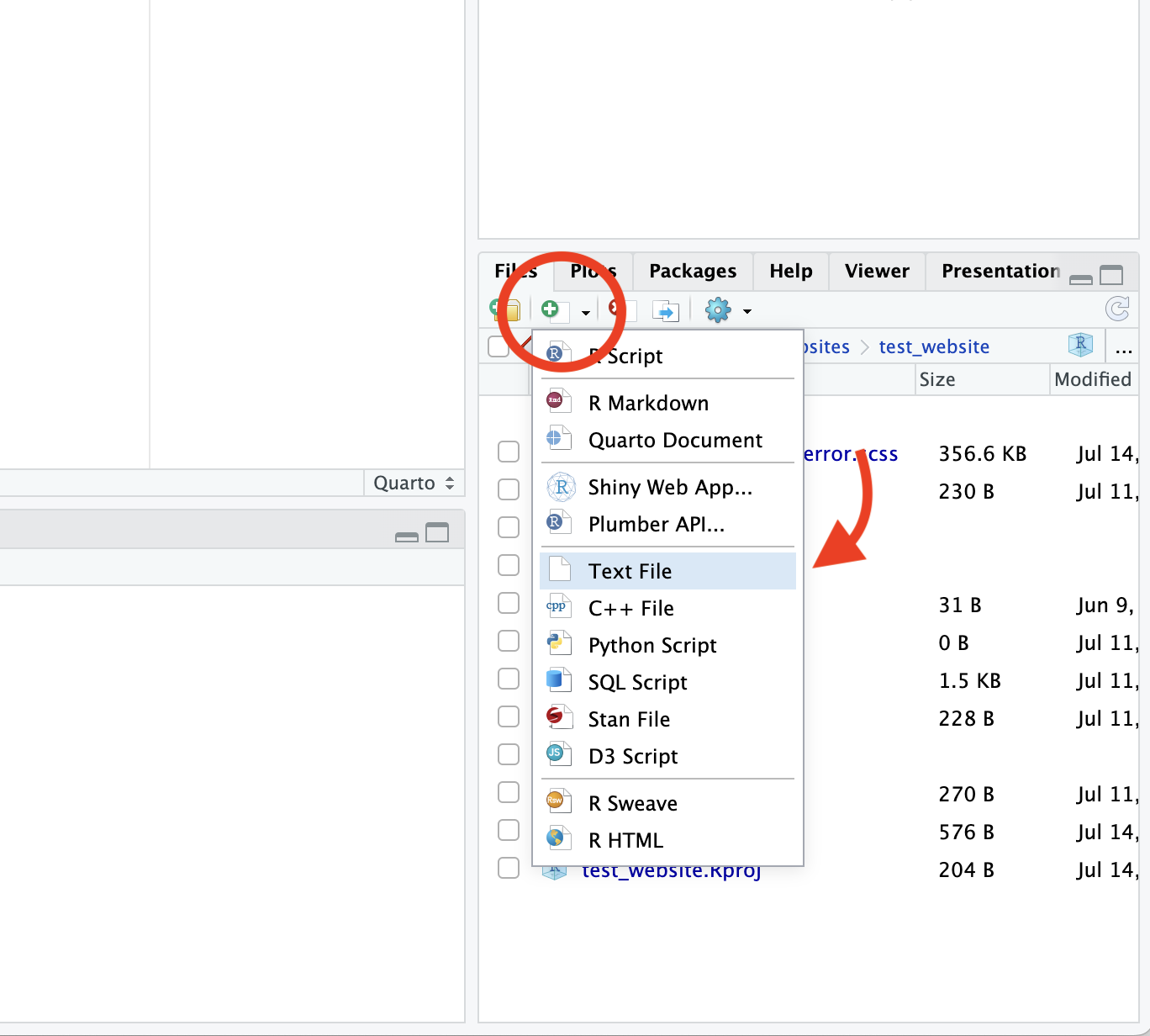
Task: Expand the New Blank File dropdown arrow
Action: click(x=585, y=312)
